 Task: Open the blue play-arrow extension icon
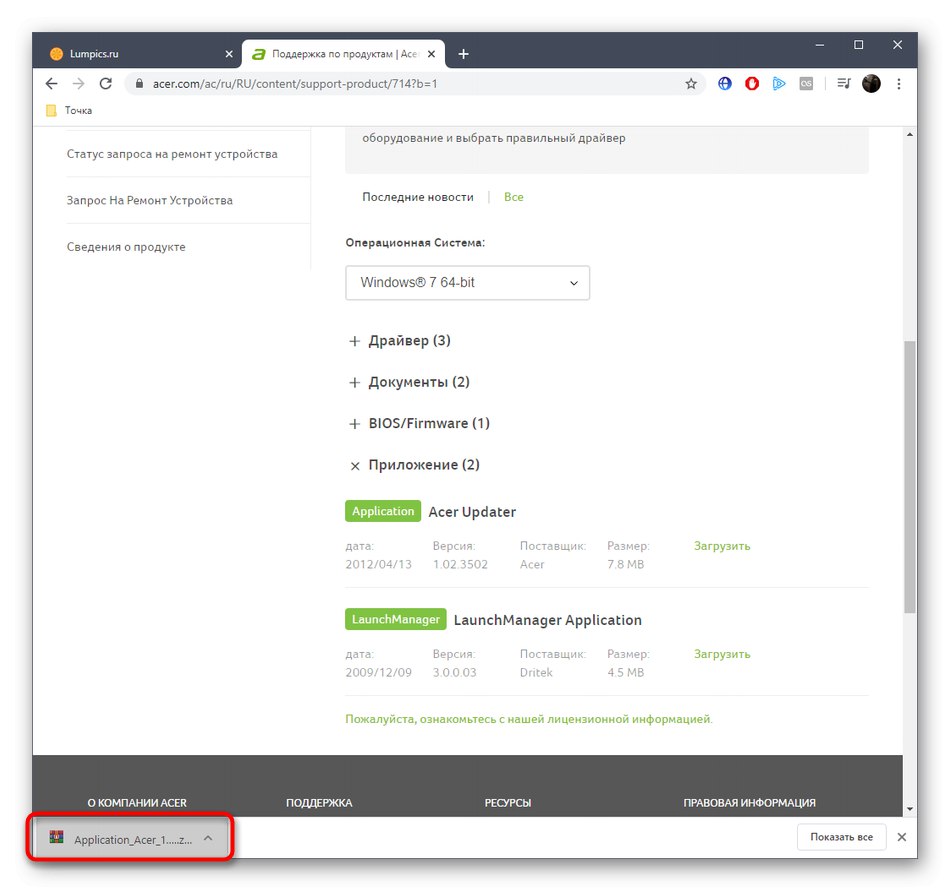point(779,84)
